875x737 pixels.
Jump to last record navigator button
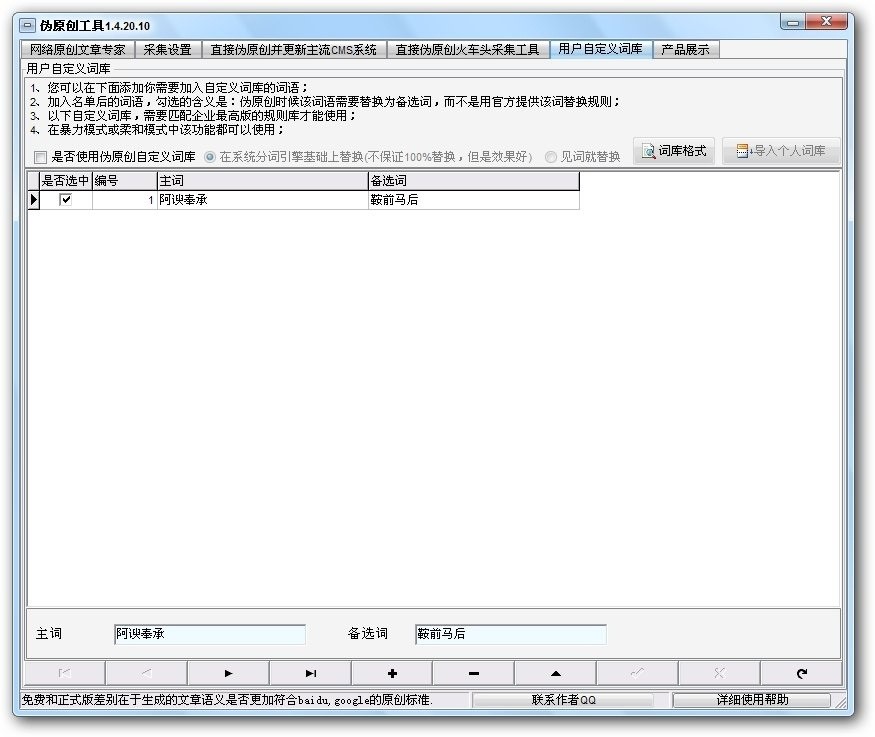[310, 673]
